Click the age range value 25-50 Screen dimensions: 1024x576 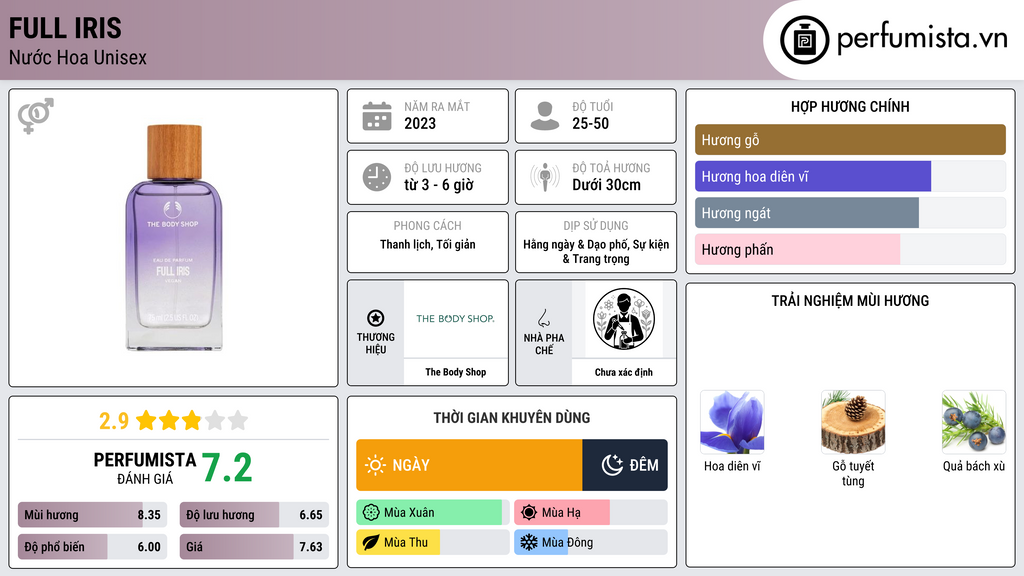(590, 123)
